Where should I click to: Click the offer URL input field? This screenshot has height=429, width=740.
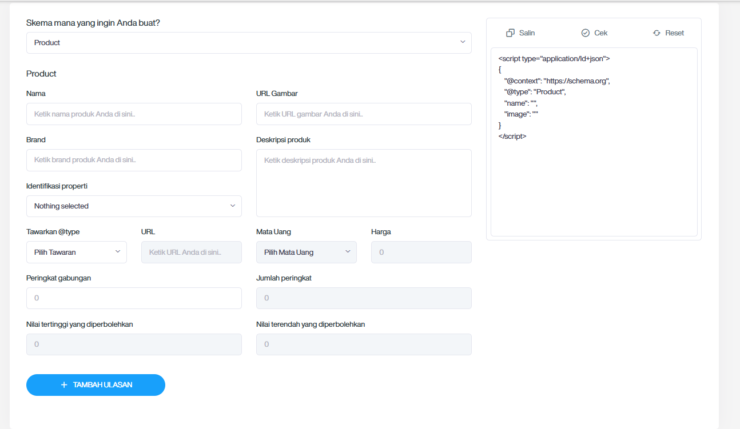[191, 252]
